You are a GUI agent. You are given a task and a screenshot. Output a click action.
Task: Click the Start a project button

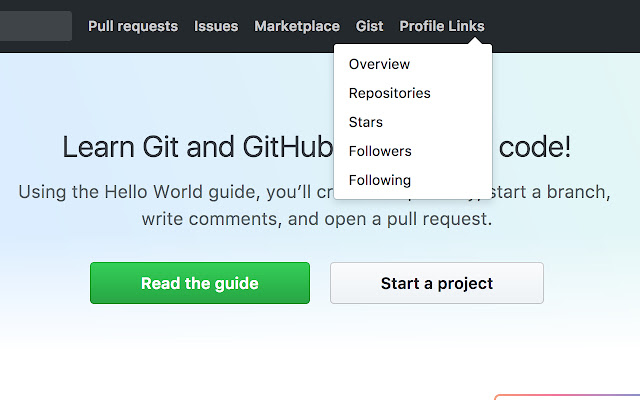pos(437,283)
